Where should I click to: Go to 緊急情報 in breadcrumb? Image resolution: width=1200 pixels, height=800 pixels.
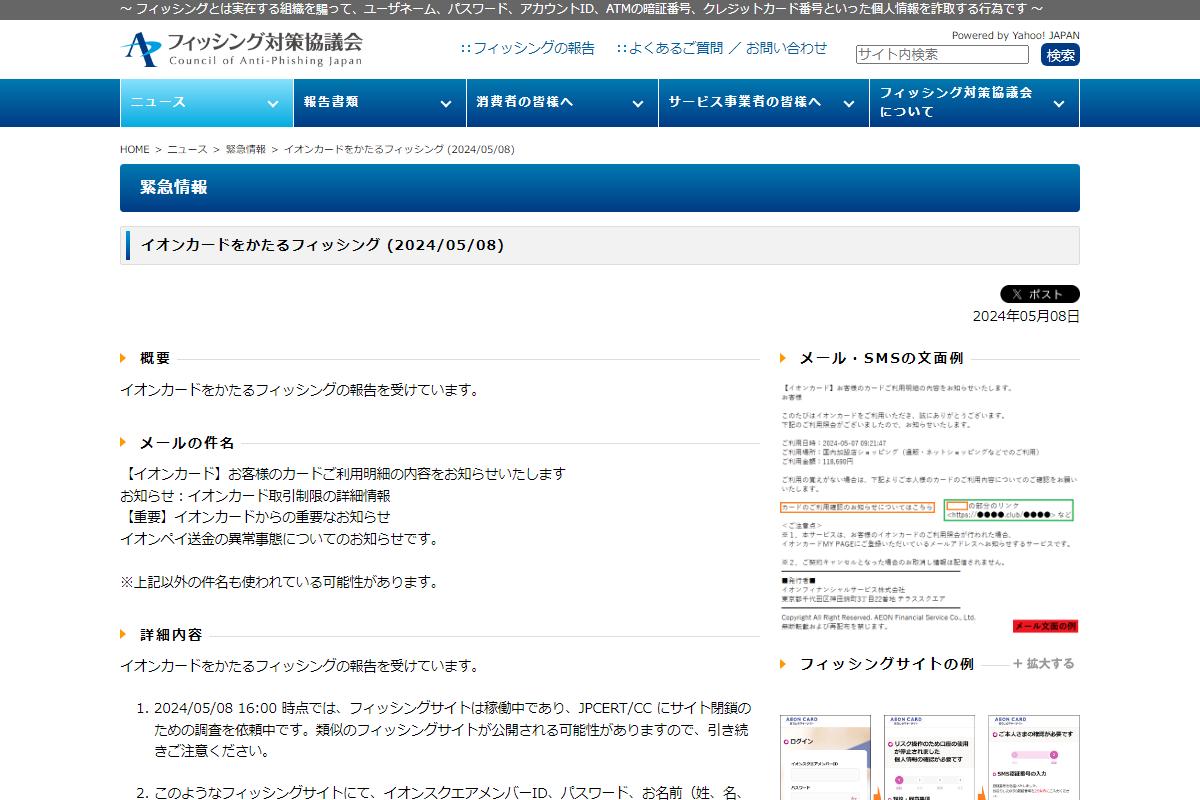click(x=246, y=149)
